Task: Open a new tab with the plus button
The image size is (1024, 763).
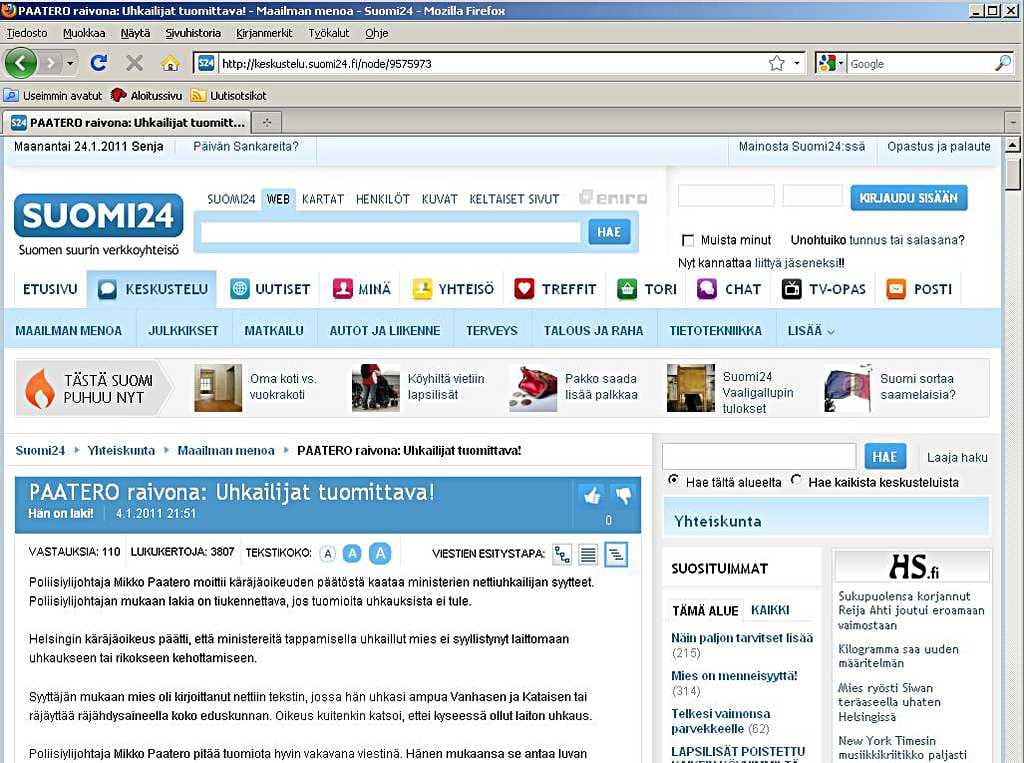Action: tap(267, 122)
